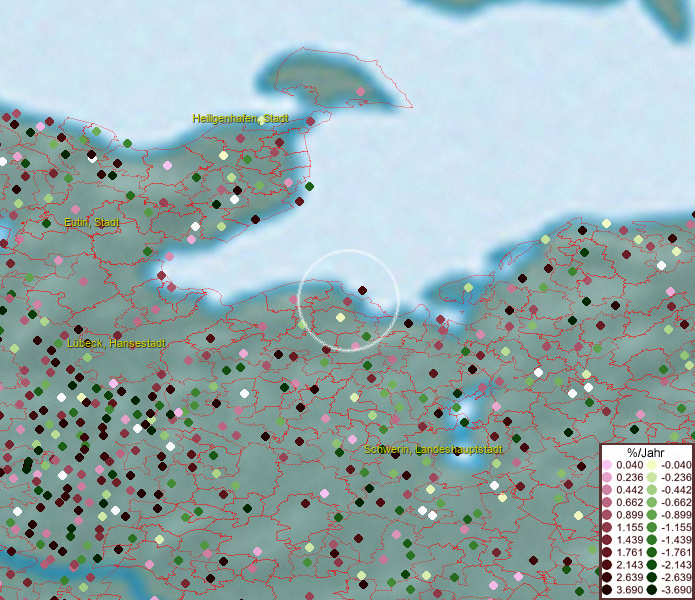Click the -0.899 green legend swatch

652,515
